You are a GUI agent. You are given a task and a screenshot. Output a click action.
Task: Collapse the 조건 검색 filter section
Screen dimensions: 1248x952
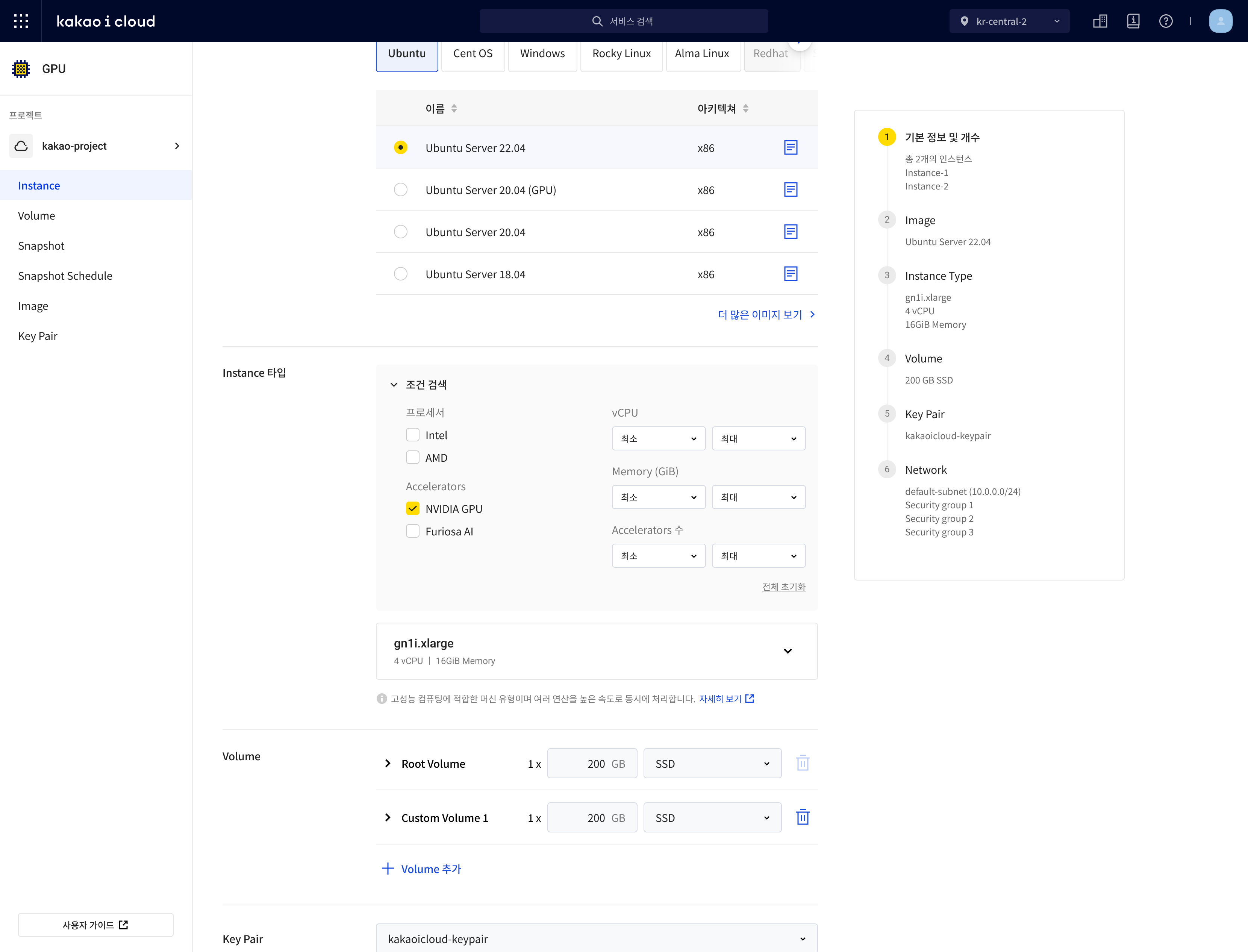click(394, 385)
